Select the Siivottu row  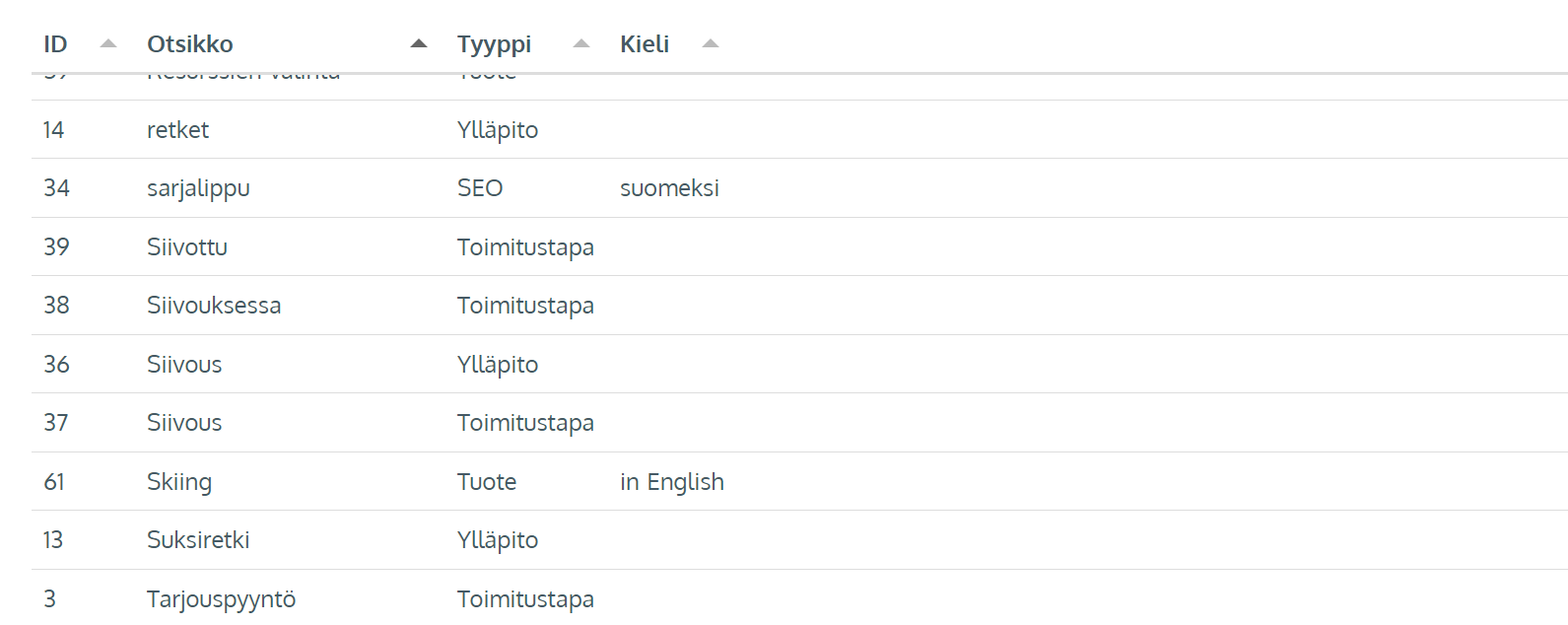click(799, 246)
